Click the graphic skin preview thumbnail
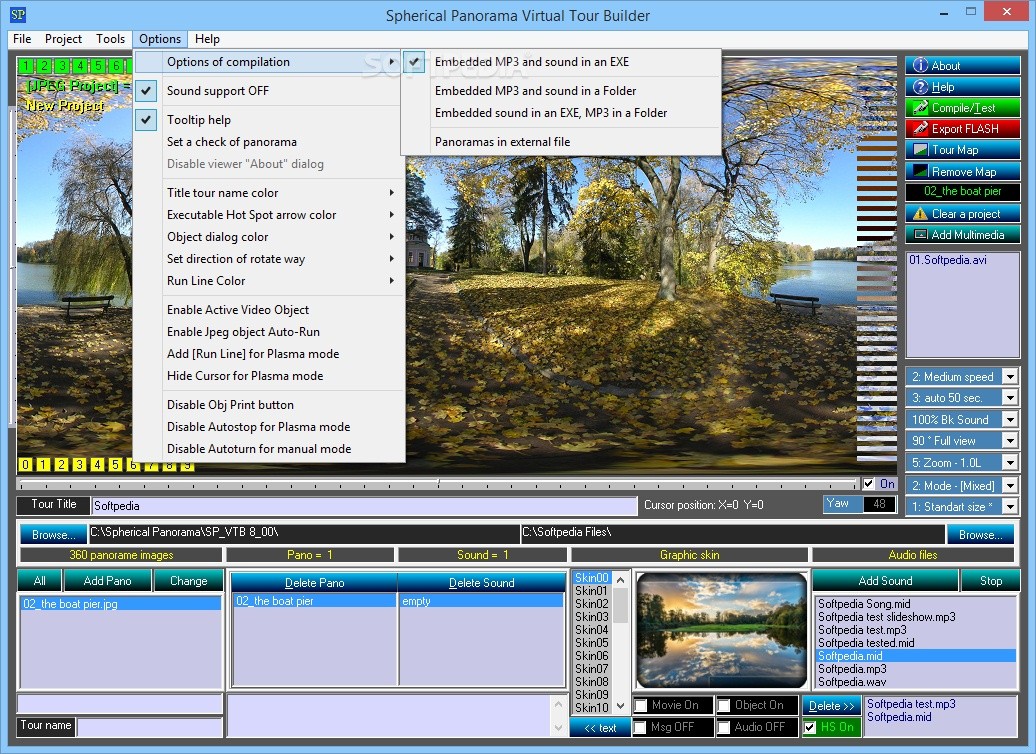 [x=722, y=631]
